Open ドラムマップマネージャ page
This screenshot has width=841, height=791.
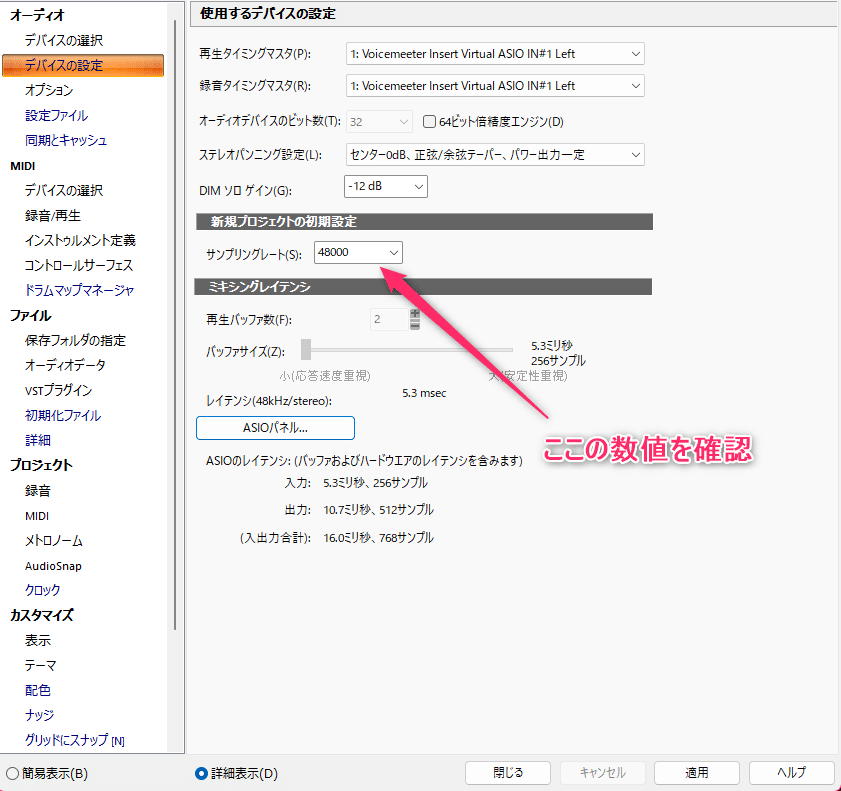pyautogui.click(x=79, y=290)
